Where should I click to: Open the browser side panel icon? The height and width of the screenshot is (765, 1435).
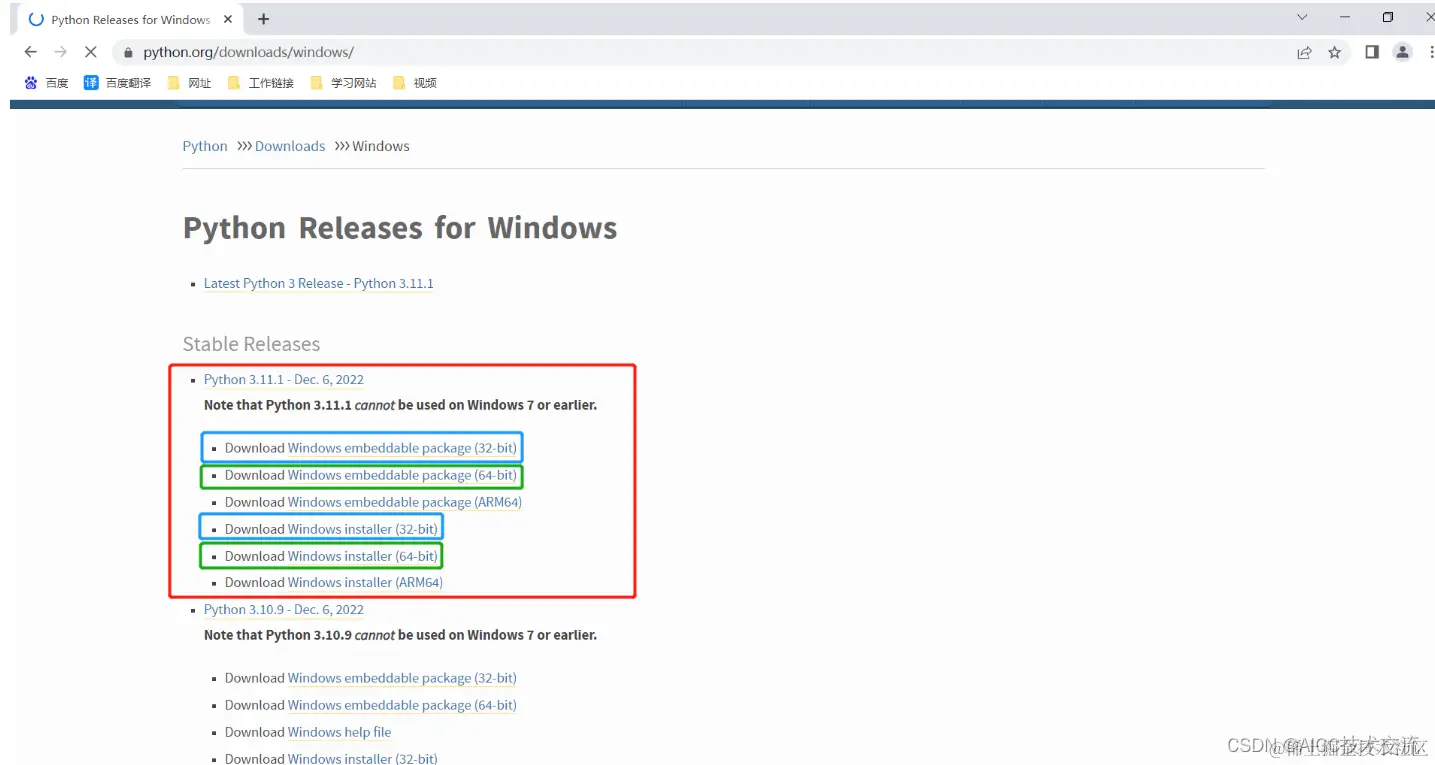(1372, 52)
